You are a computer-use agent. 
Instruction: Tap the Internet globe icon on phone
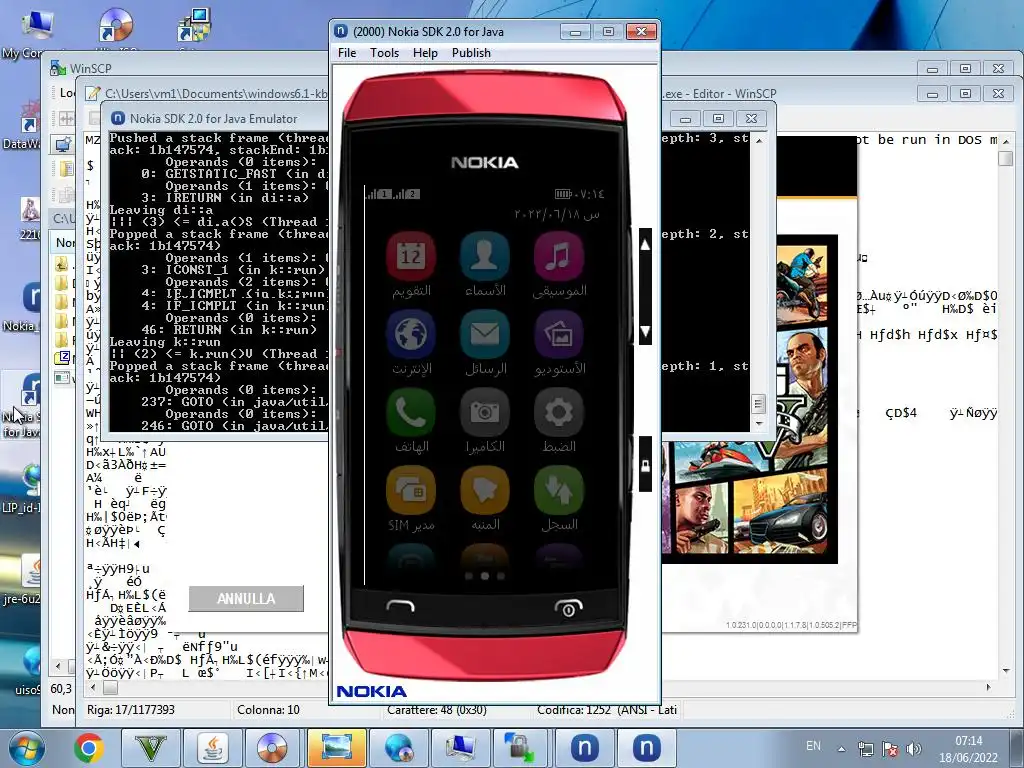click(411, 334)
